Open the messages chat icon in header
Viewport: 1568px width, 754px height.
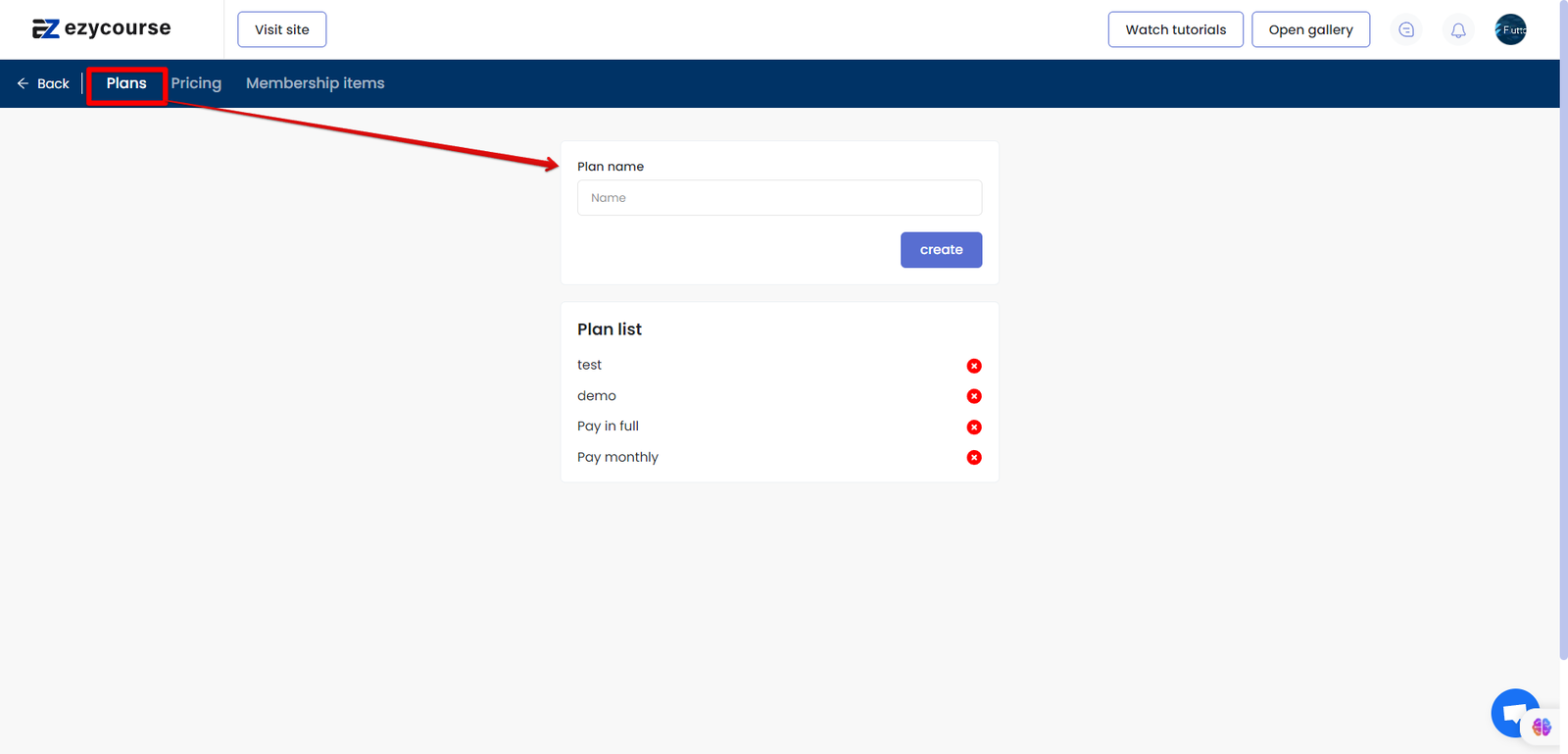coord(1406,29)
